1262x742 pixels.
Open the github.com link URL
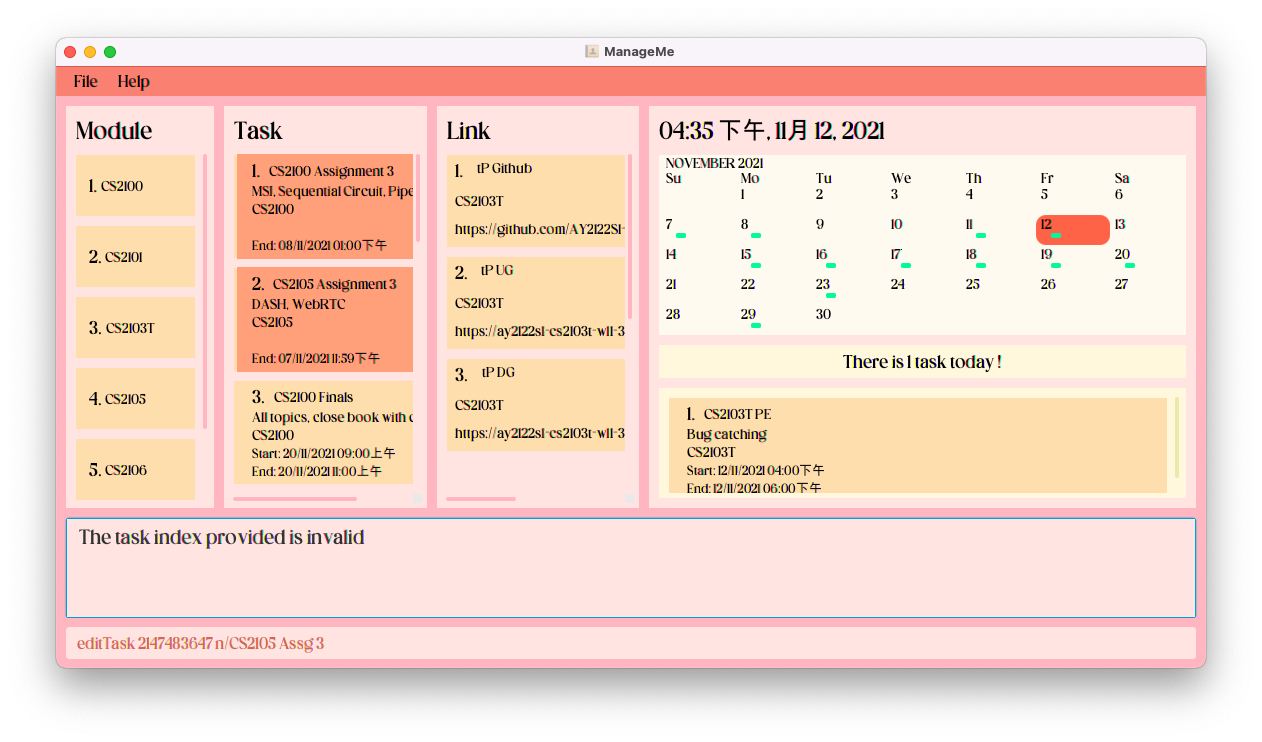(539, 229)
